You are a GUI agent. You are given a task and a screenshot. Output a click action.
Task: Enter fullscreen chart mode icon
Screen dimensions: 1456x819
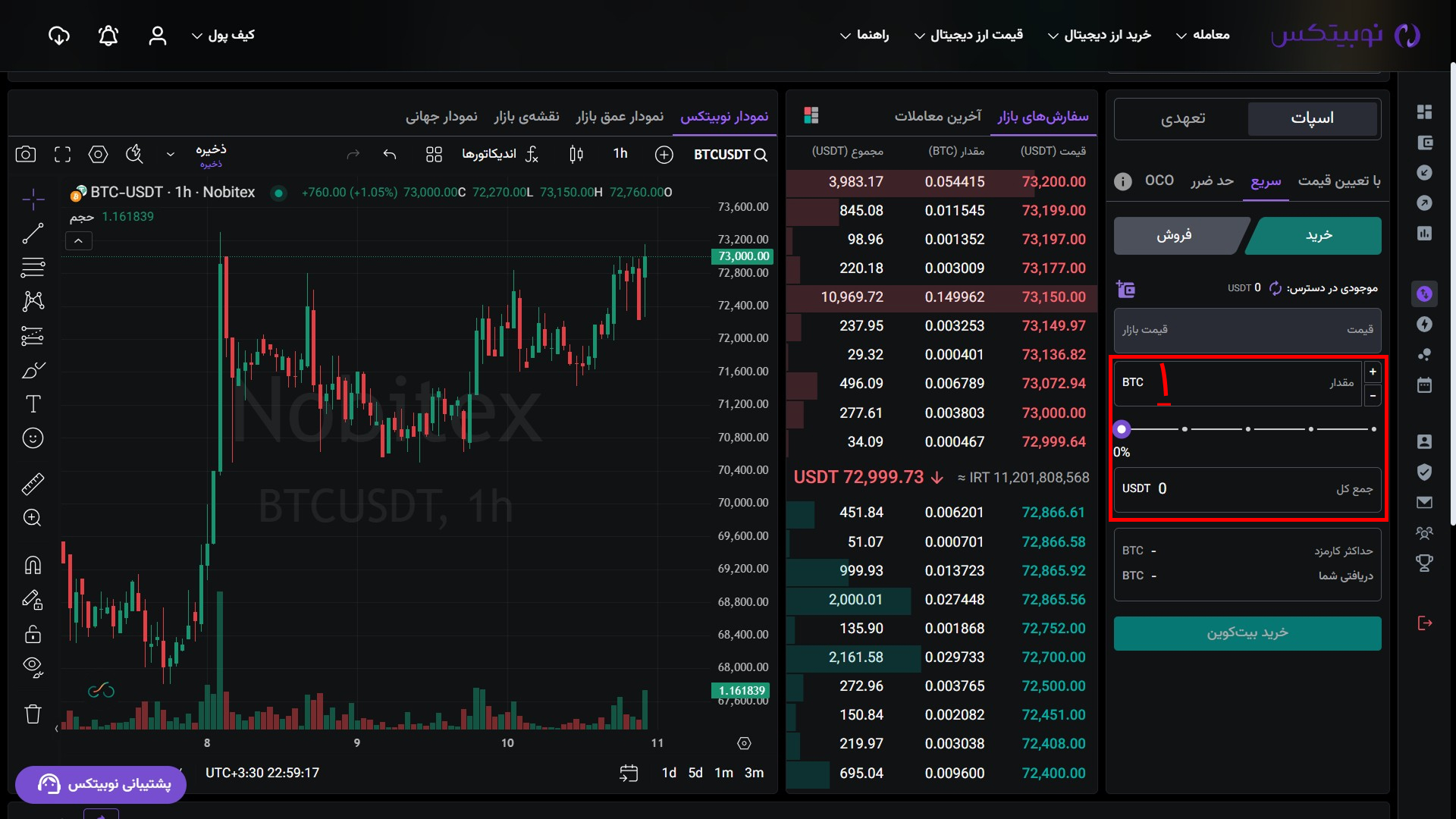pyautogui.click(x=62, y=155)
